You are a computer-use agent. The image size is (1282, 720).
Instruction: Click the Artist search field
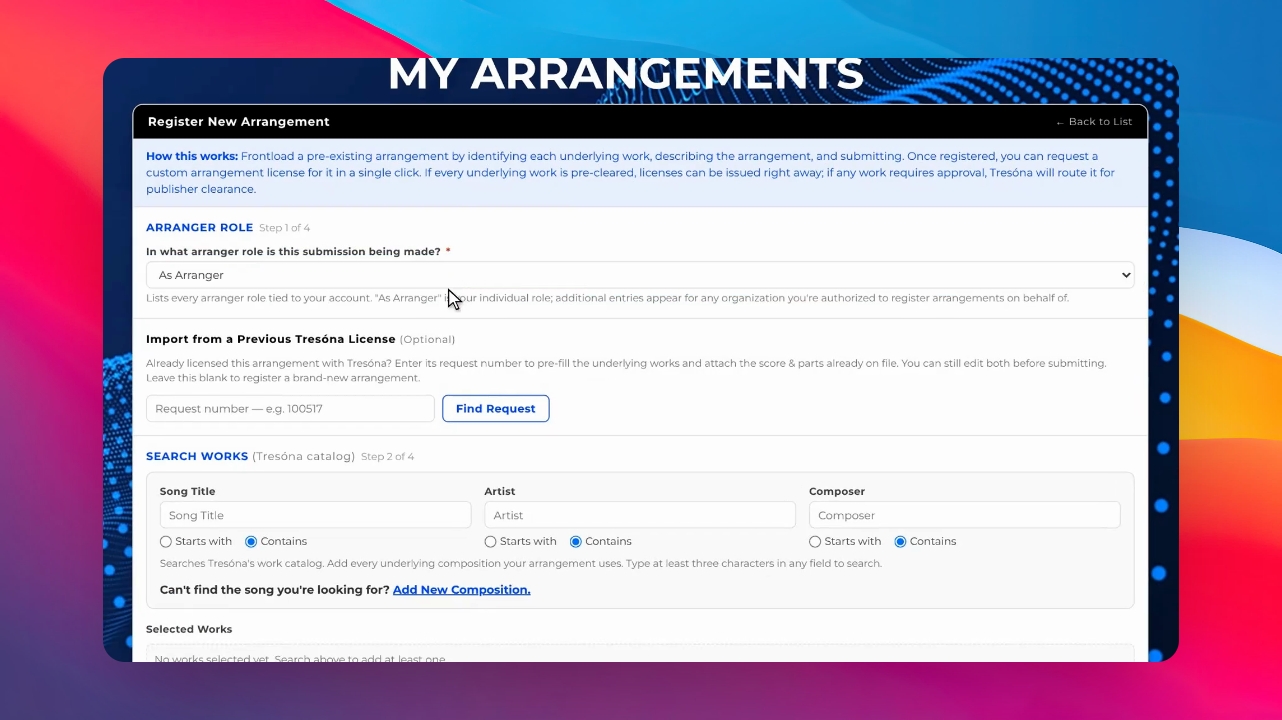640,515
